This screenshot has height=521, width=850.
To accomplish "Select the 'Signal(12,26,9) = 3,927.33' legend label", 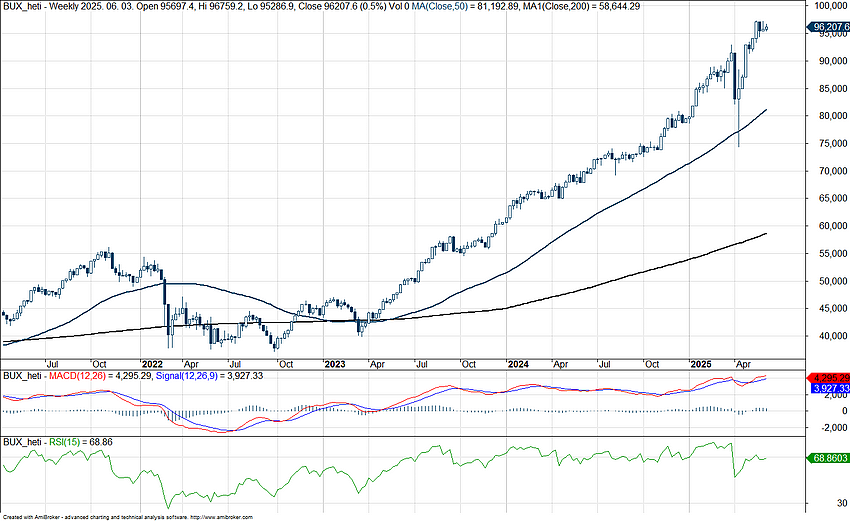I will [209, 376].
